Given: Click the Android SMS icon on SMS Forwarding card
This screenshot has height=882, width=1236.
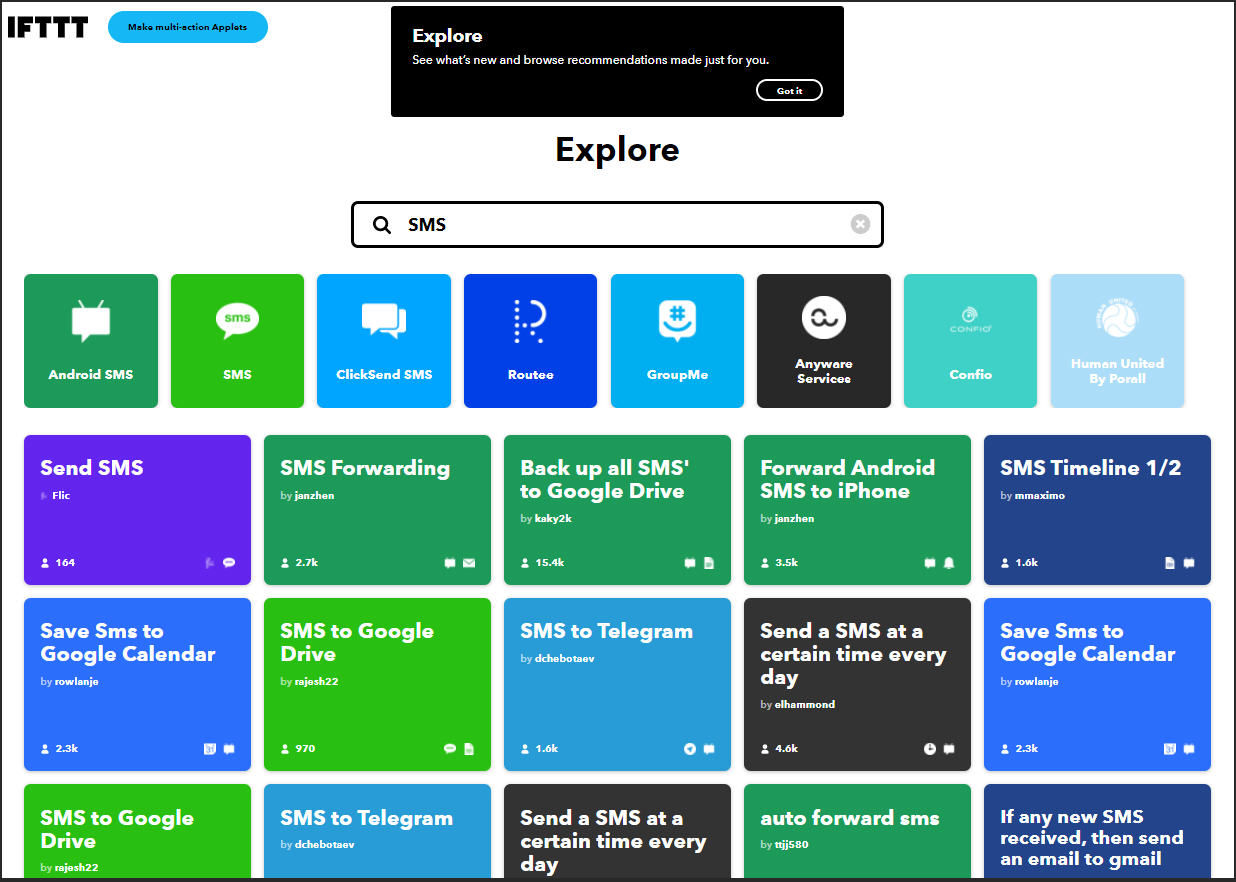Looking at the screenshot, I should 450,563.
